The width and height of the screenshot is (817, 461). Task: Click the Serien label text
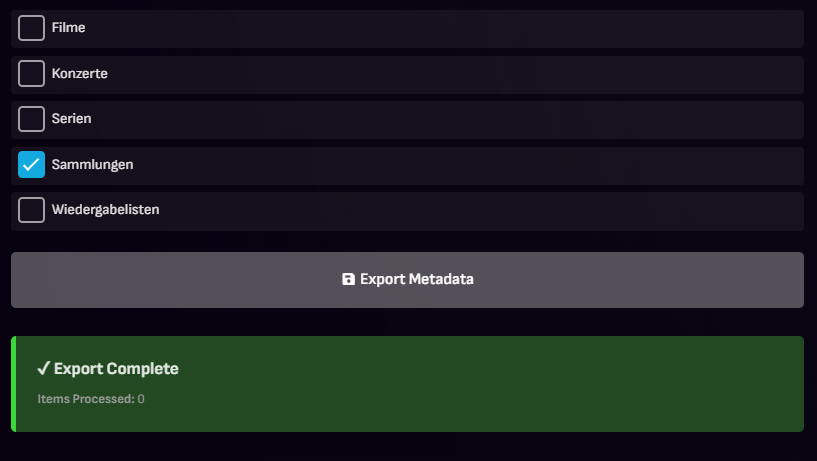point(72,119)
